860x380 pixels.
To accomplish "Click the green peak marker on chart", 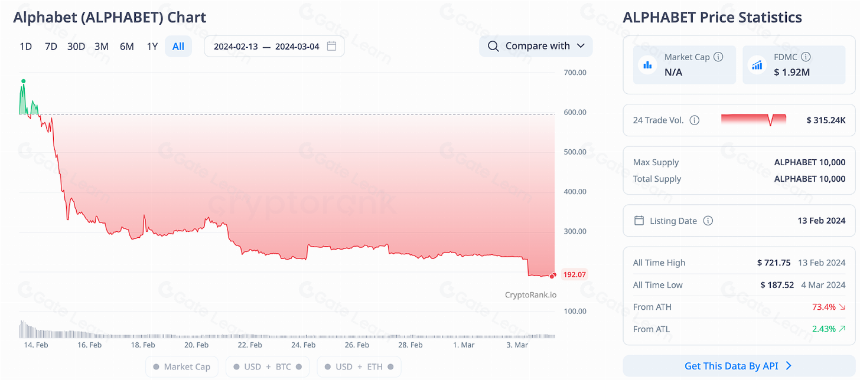I will (x=23, y=81).
